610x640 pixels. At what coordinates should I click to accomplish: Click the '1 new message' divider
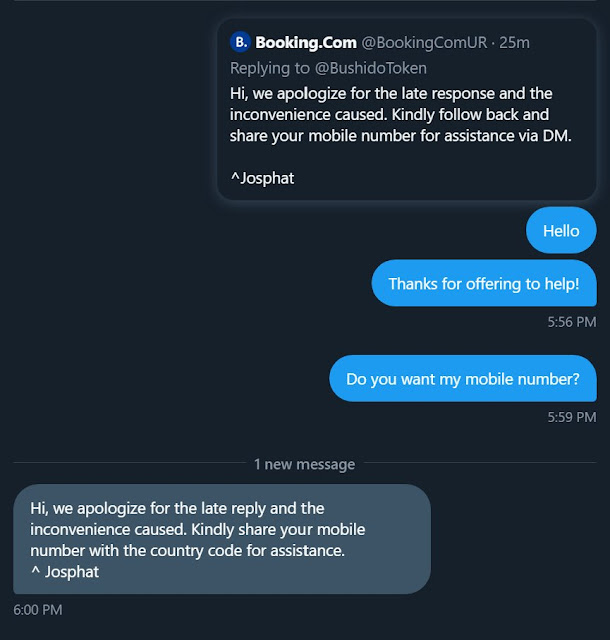tap(304, 464)
